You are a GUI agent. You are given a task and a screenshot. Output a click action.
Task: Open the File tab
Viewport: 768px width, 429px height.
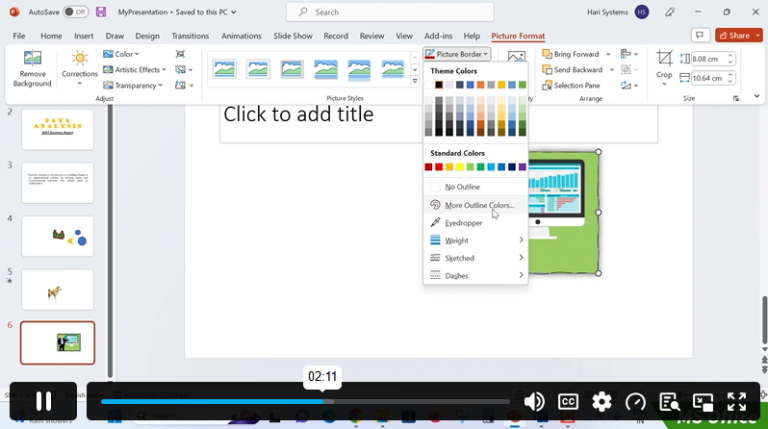[19, 36]
